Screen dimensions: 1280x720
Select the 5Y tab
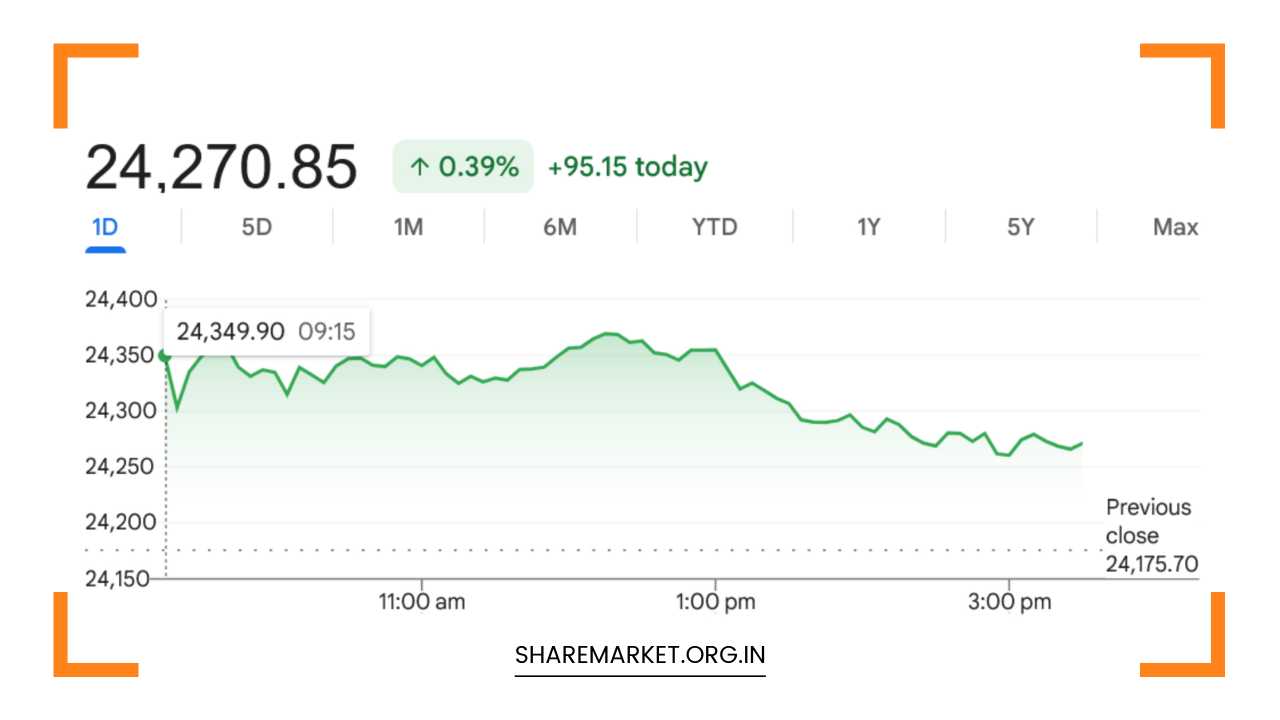tap(1021, 228)
